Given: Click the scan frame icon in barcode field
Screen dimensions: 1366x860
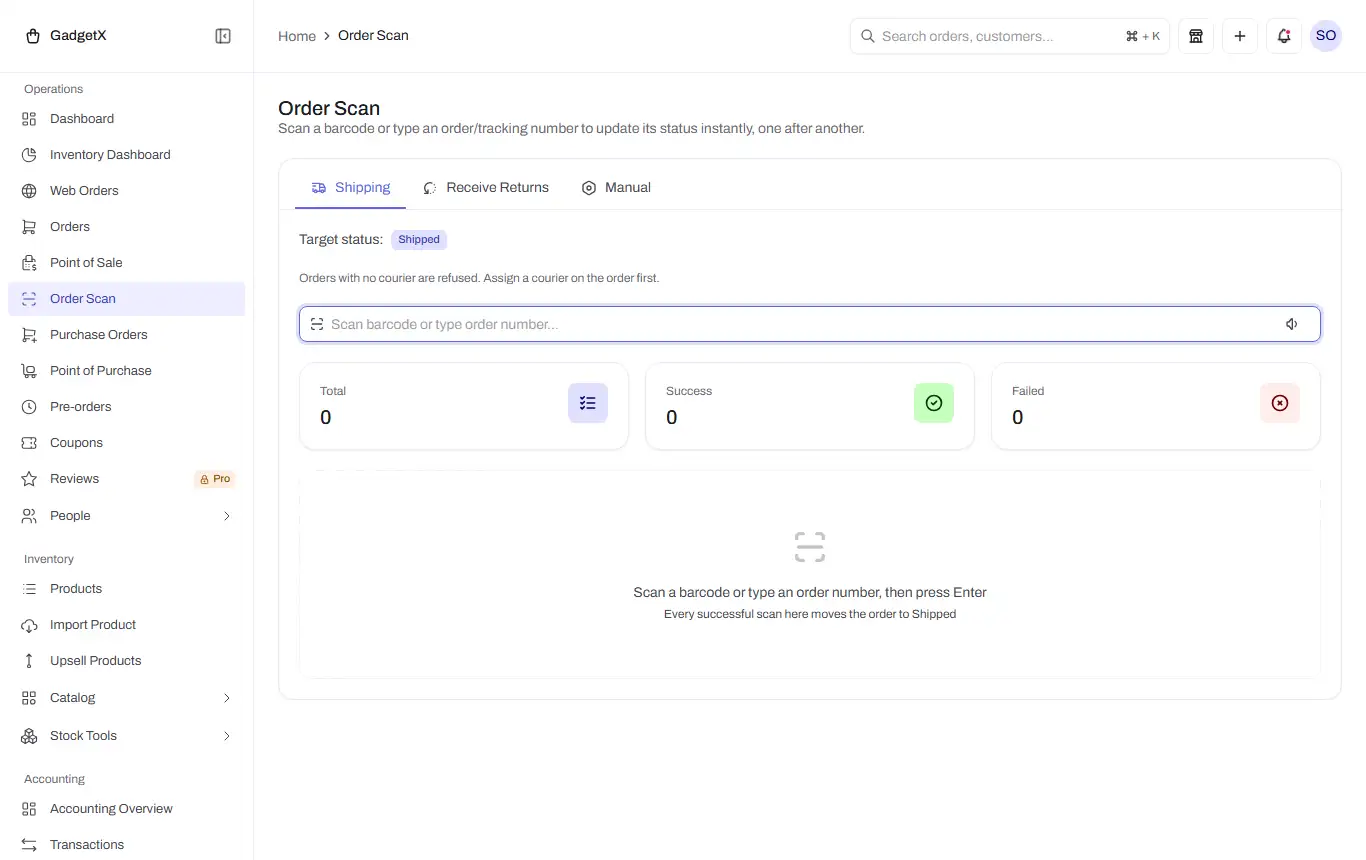Looking at the screenshot, I should point(317,324).
